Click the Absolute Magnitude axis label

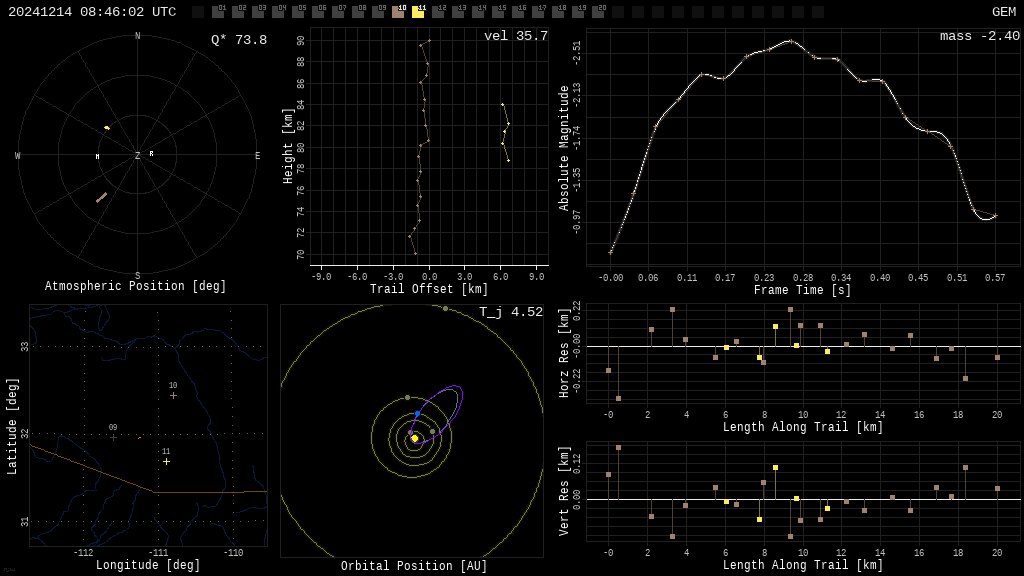coord(564,148)
